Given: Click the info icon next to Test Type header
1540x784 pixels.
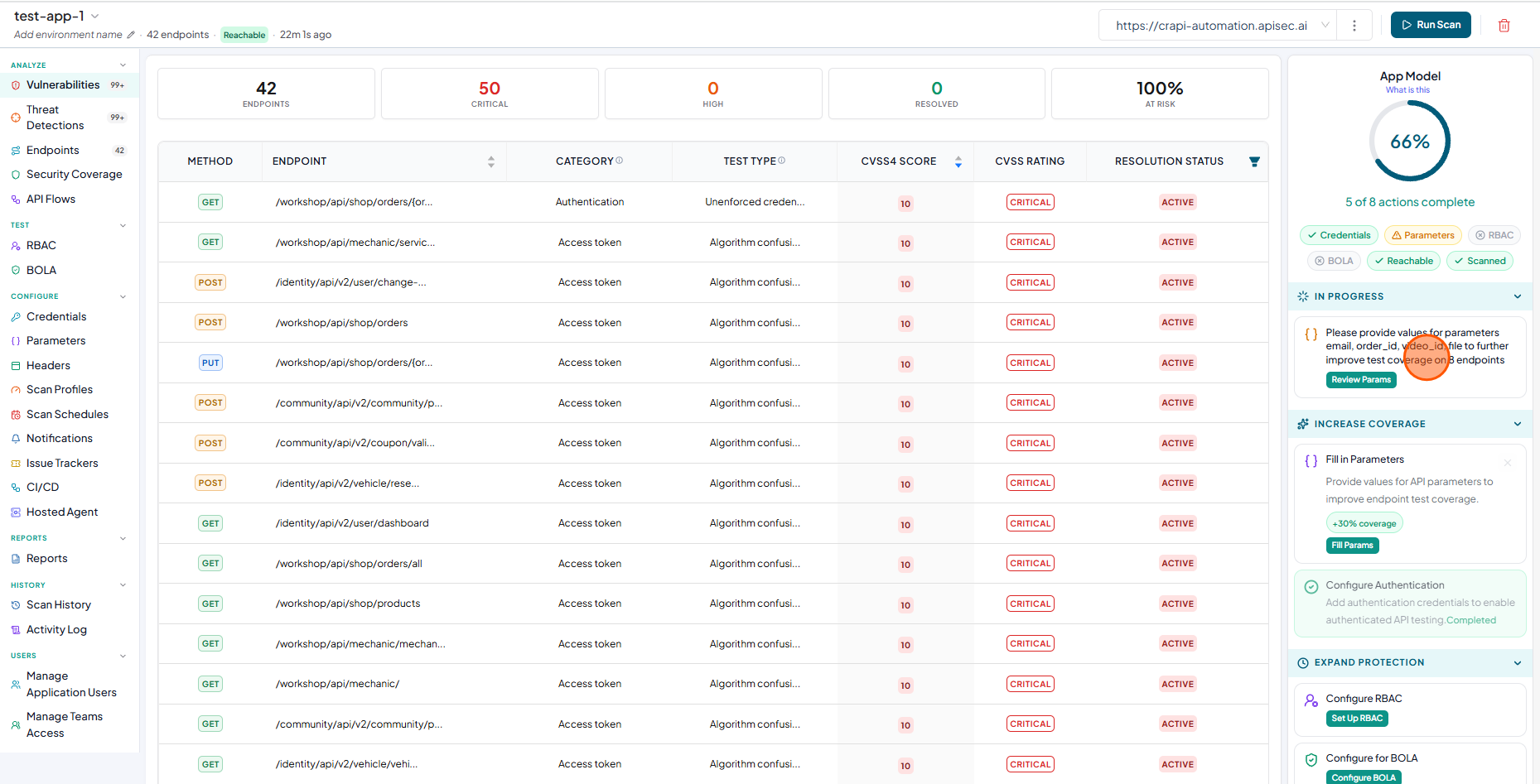Looking at the screenshot, I should (x=782, y=161).
